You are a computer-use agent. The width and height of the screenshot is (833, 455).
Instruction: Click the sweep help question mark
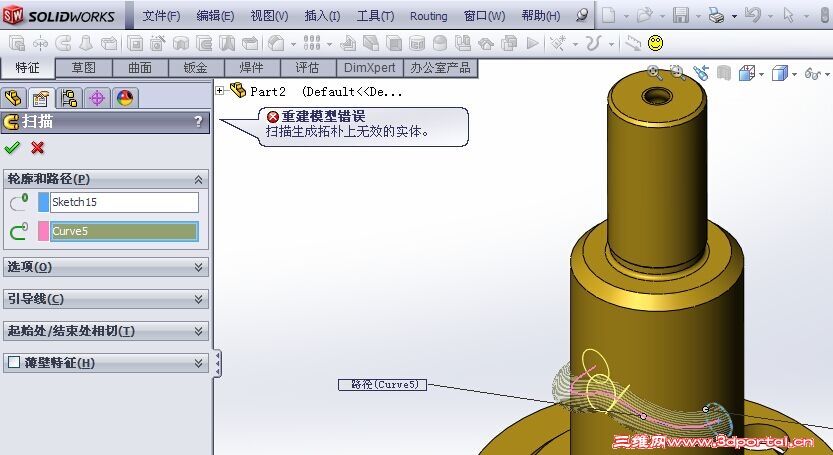pyautogui.click(x=198, y=122)
